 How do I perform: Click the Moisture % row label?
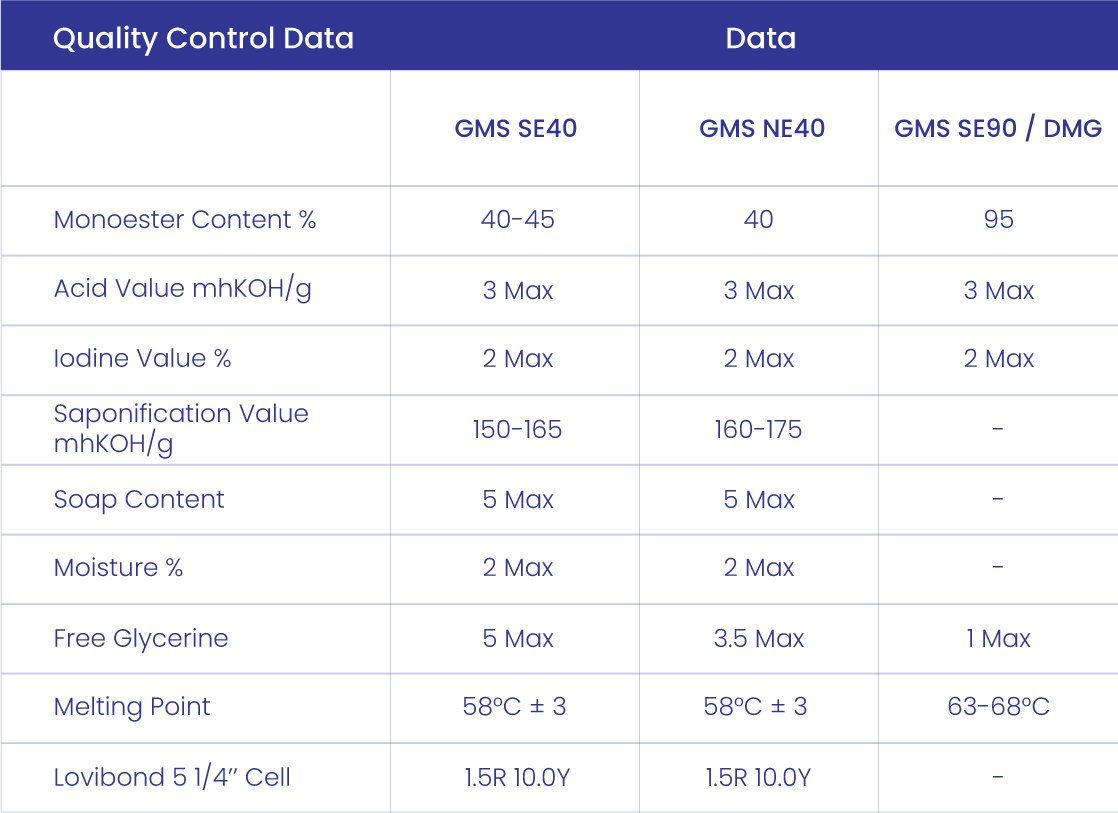click(118, 568)
